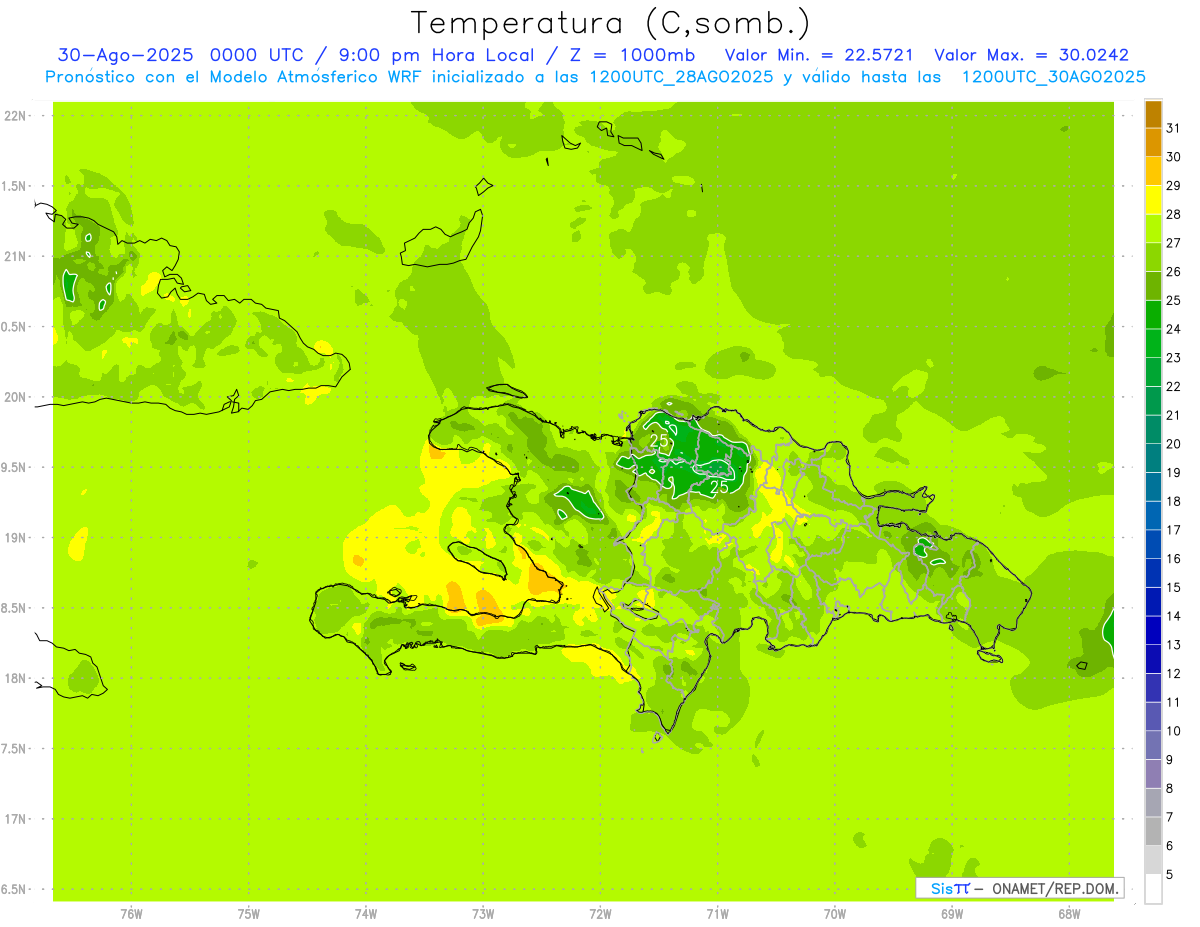This screenshot has height=927, width=1200.
Task: Select the 'Valor Max. = 30.0242' text
Action: click(x=1031, y=55)
